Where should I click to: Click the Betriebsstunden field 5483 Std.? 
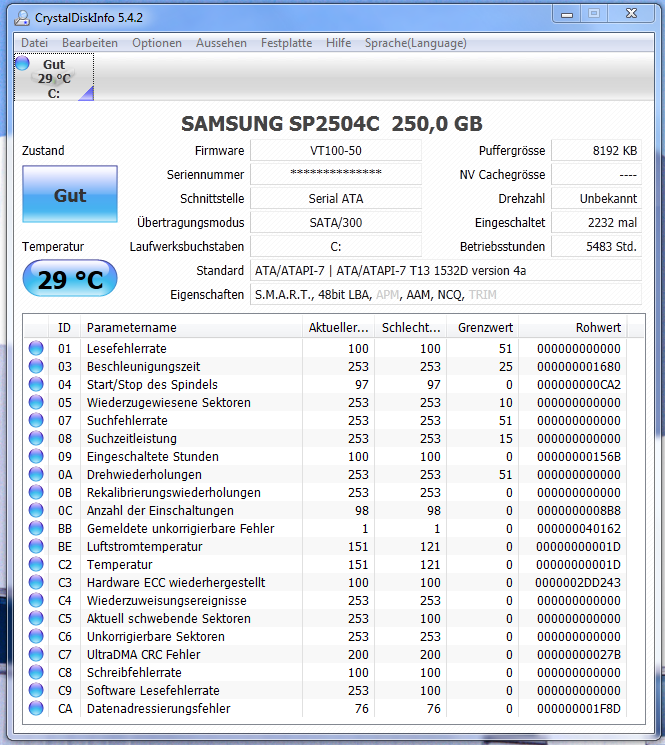596,247
